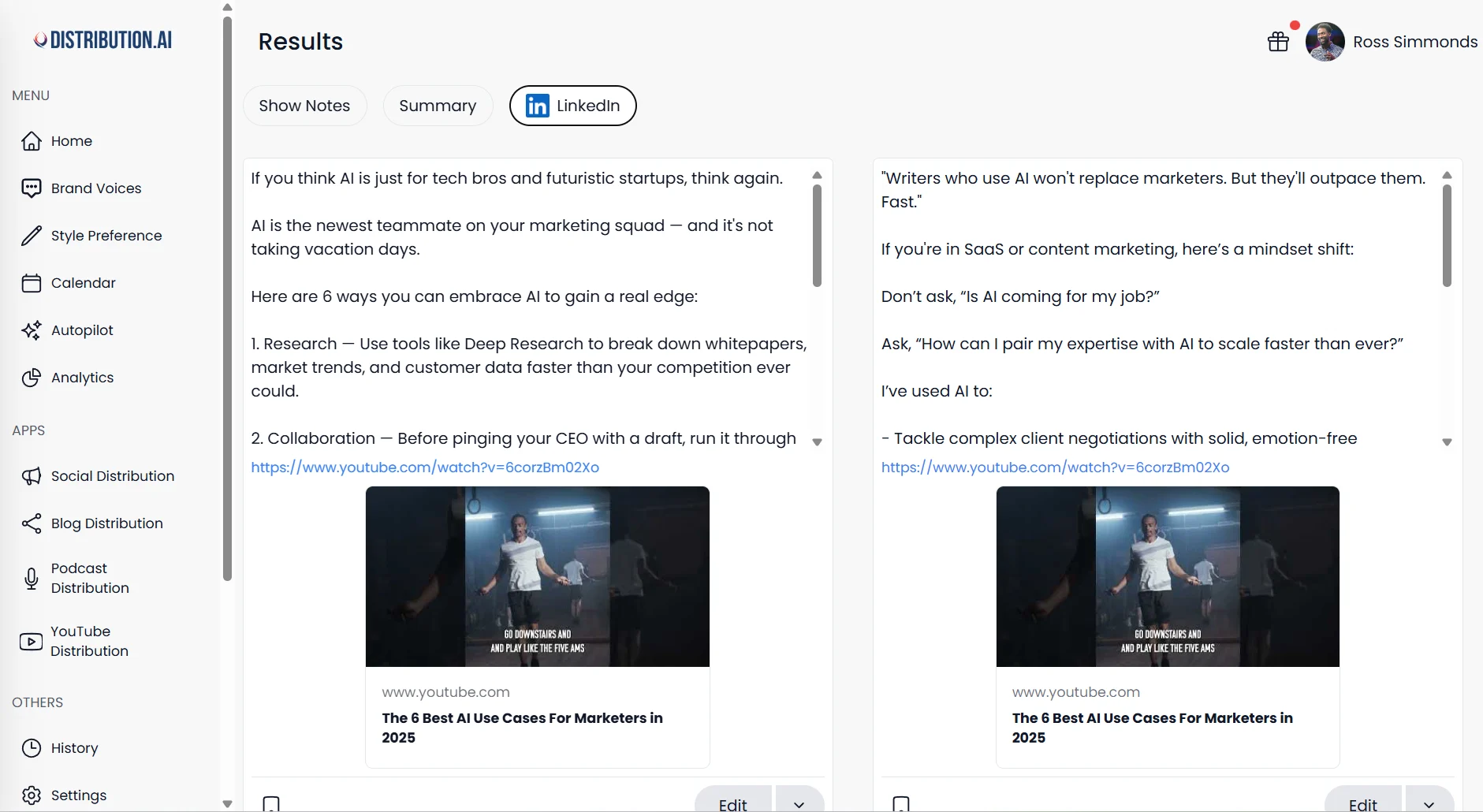Click the left post's Edit button
Screen dimensions: 1483x812
tap(732, 803)
